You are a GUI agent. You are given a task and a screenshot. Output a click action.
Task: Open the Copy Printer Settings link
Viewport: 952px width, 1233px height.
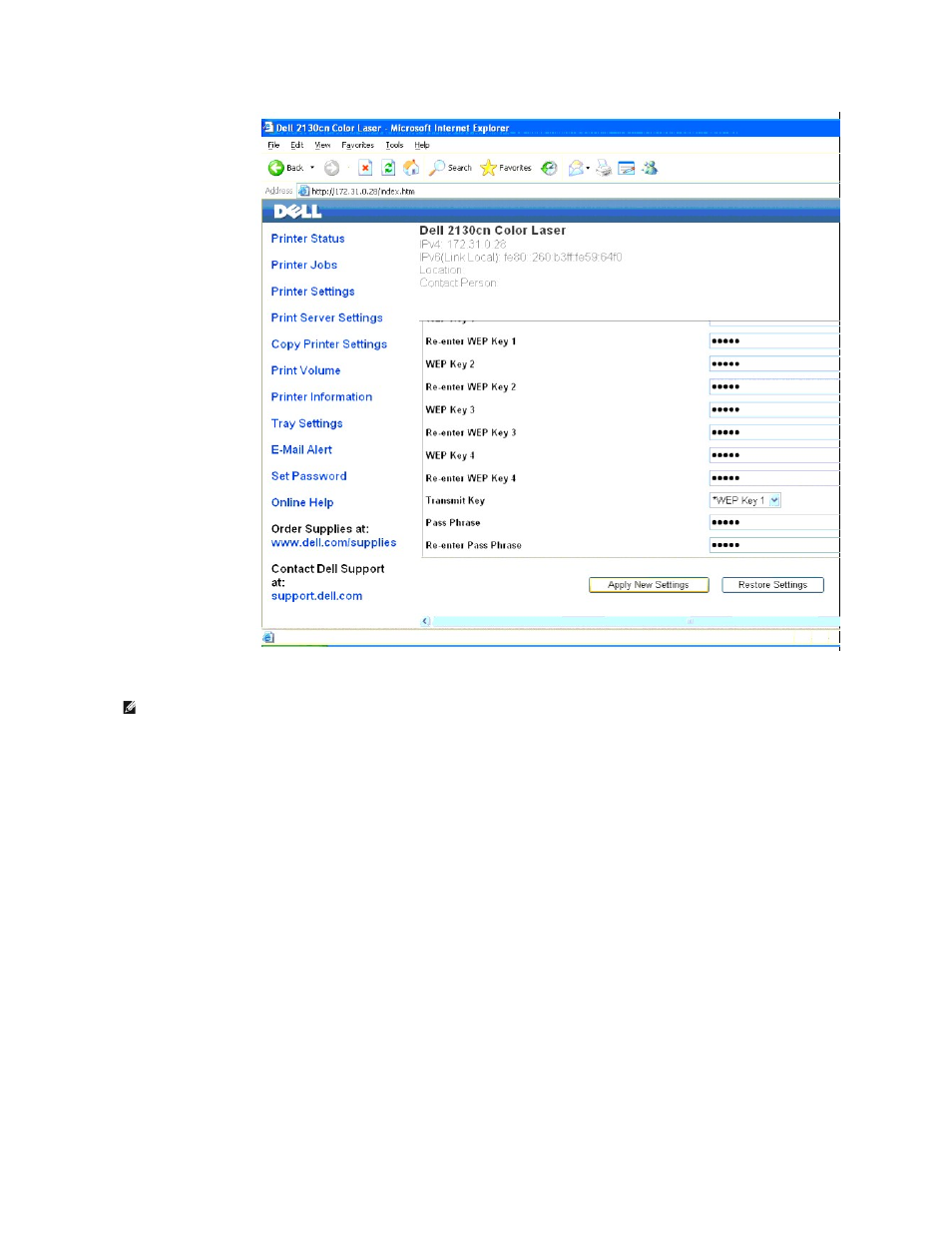[329, 344]
